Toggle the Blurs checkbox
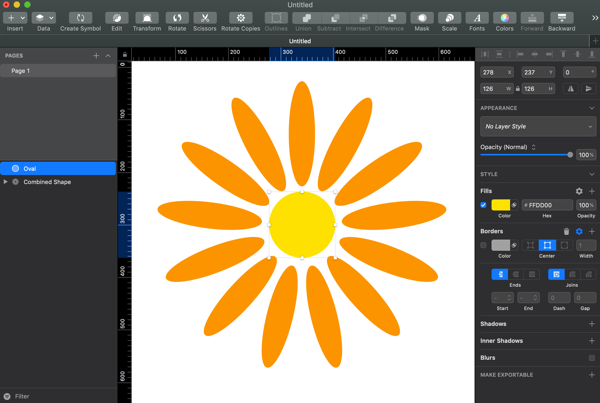The height and width of the screenshot is (403, 600). [x=592, y=357]
